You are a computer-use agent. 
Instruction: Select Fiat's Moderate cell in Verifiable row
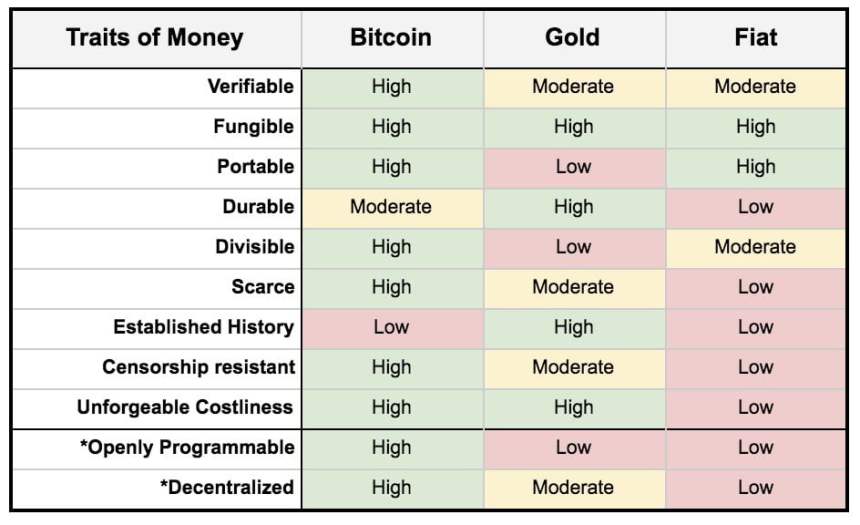[x=755, y=87]
